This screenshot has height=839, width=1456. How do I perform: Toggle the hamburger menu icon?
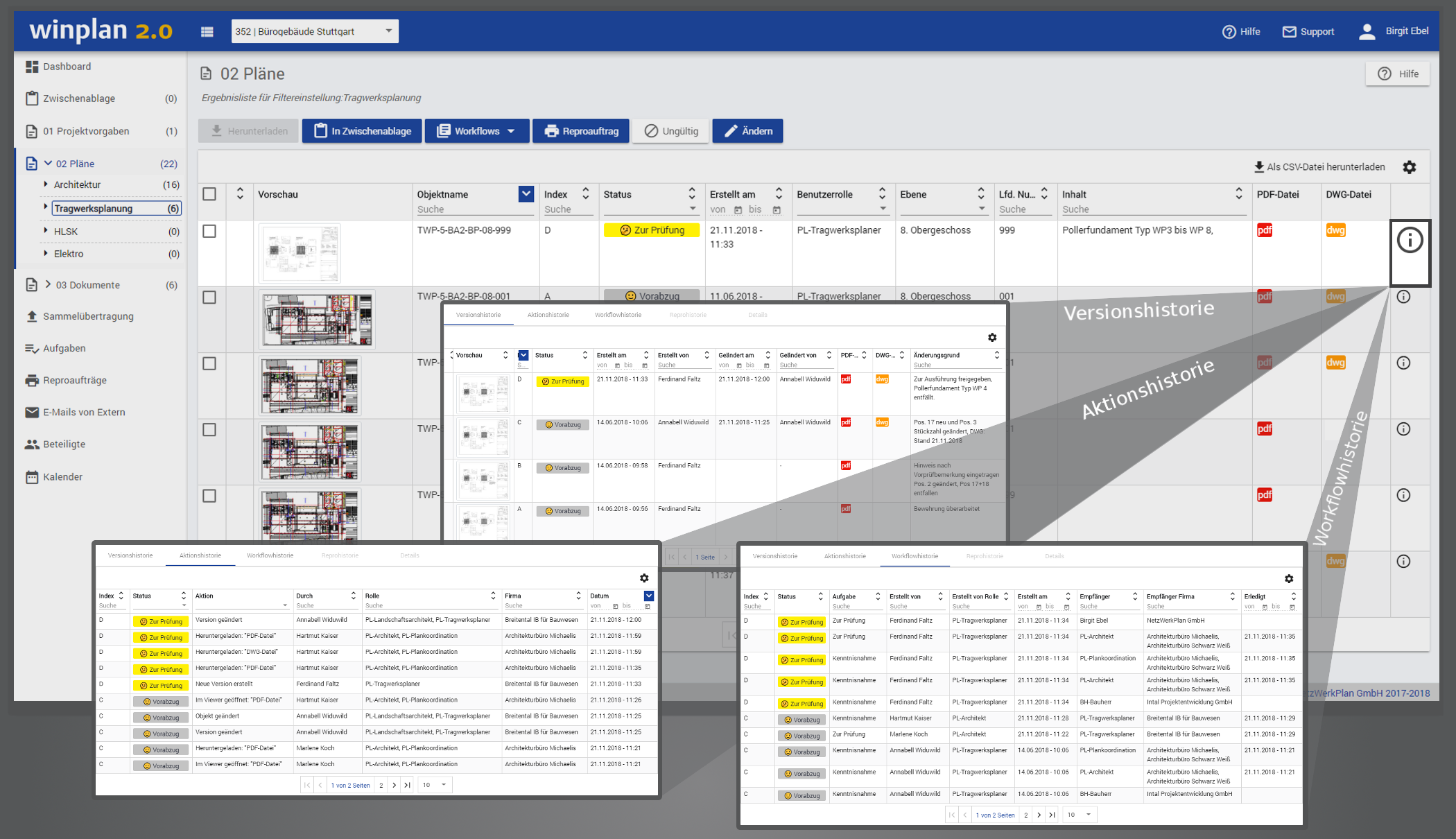click(x=207, y=31)
